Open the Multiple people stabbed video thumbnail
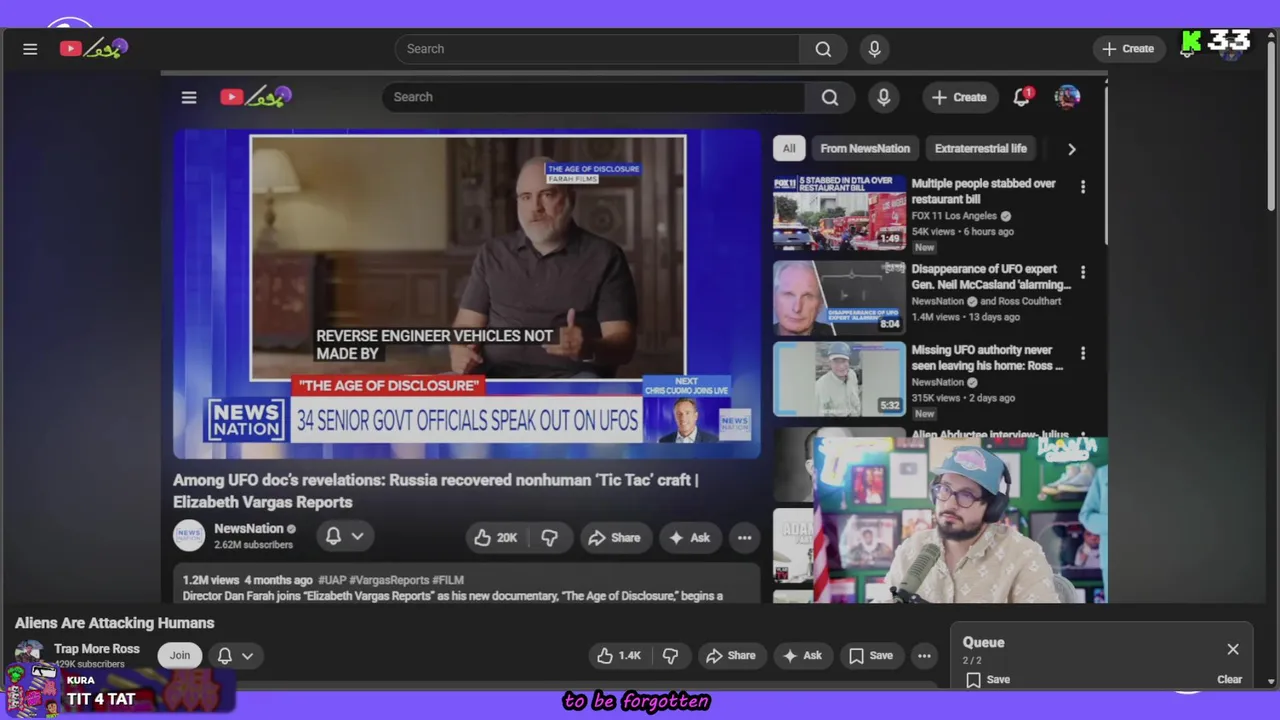The image size is (1280, 720). point(839,213)
